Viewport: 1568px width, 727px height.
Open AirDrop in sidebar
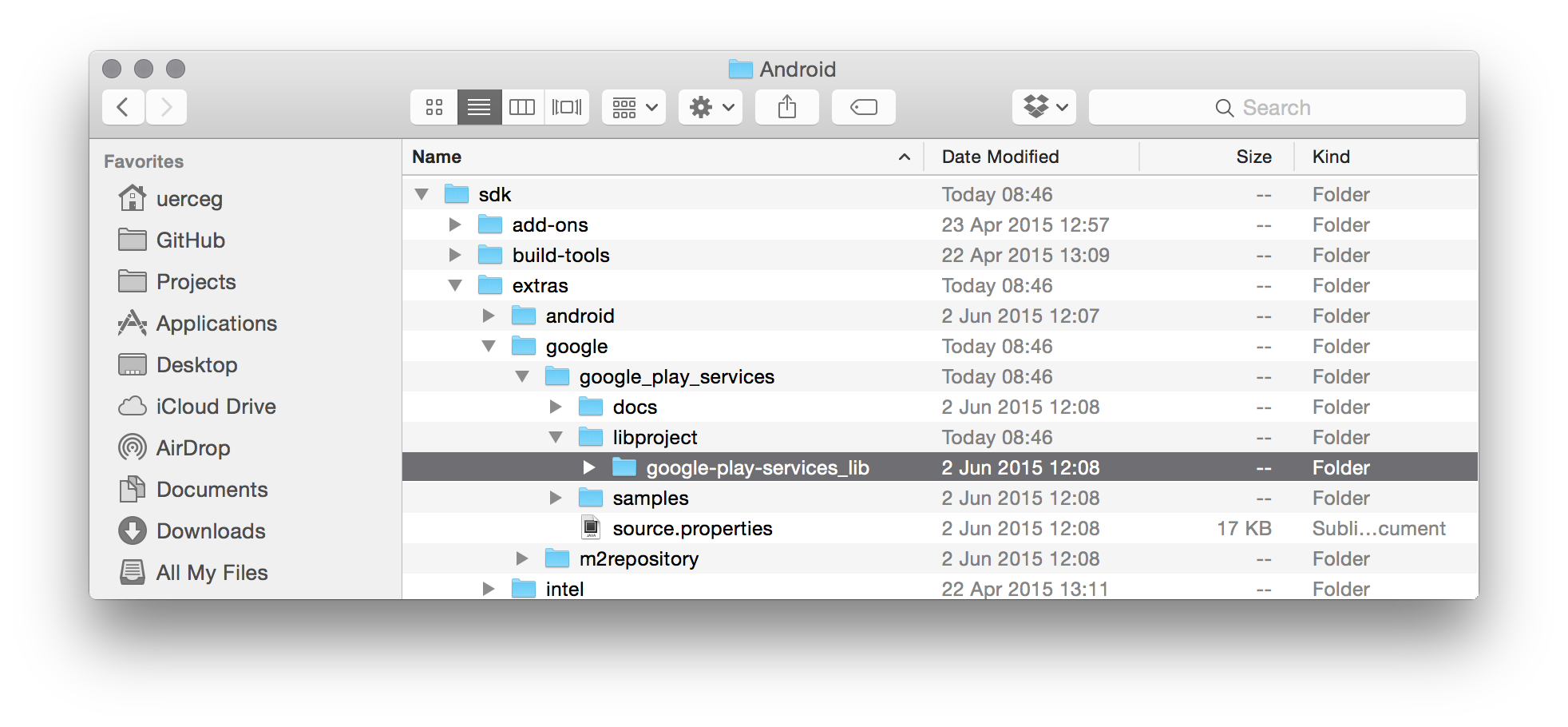click(174, 447)
